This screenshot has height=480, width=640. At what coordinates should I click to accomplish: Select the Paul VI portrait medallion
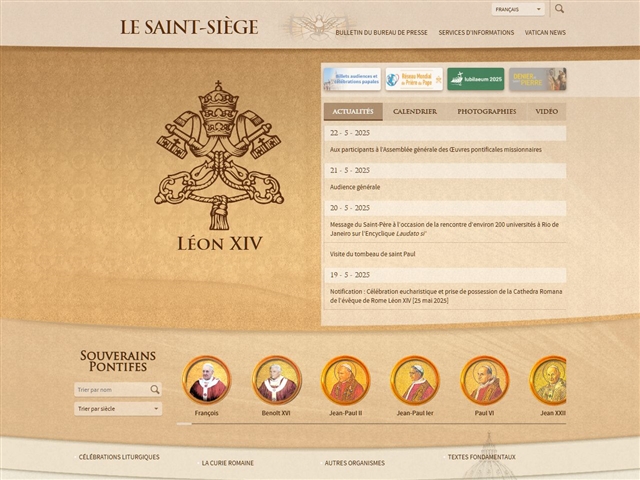[484, 380]
